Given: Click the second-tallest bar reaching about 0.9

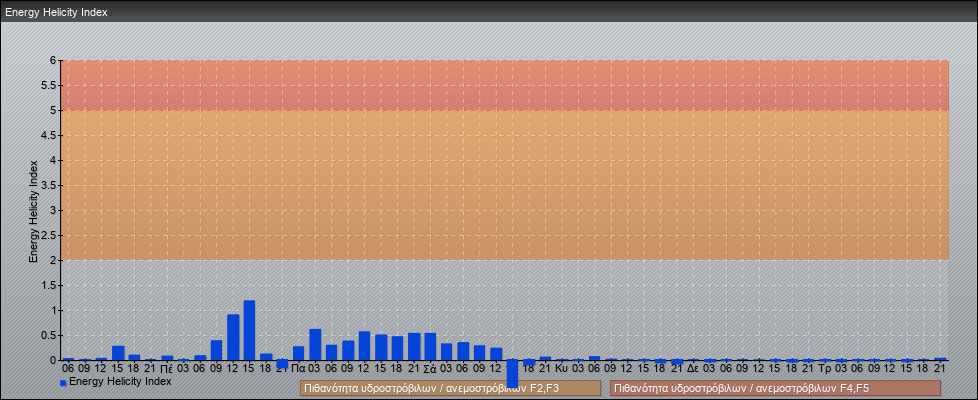Looking at the screenshot, I should [x=233, y=337].
